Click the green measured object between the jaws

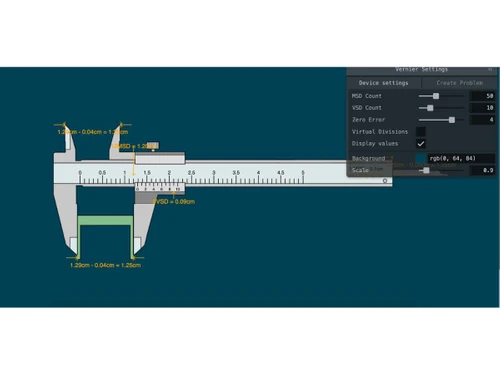pos(105,220)
